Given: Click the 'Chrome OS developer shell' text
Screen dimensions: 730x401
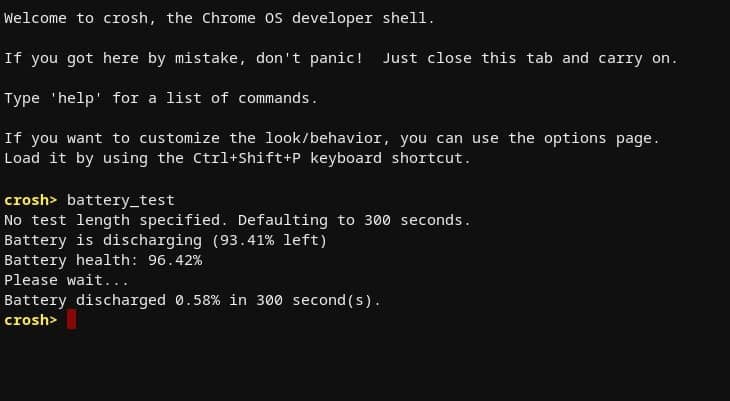Looking at the screenshot, I should (x=314, y=18).
